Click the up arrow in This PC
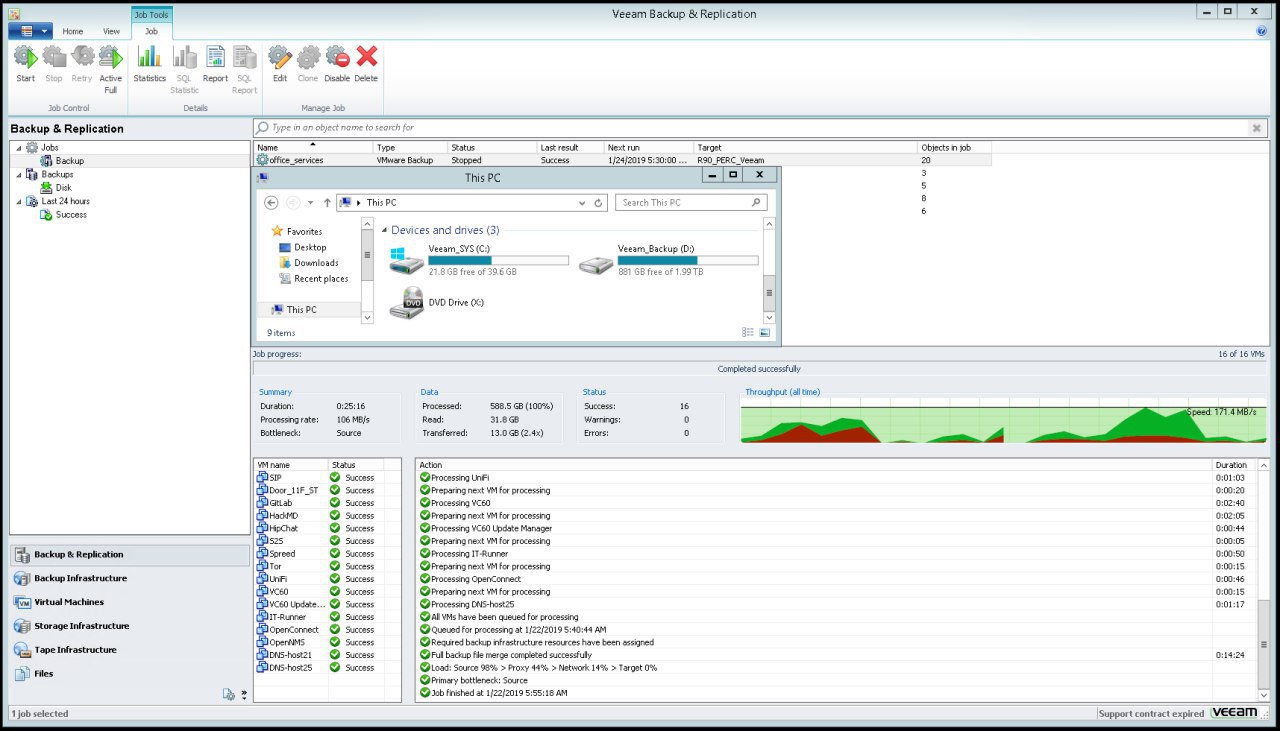 click(327, 202)
